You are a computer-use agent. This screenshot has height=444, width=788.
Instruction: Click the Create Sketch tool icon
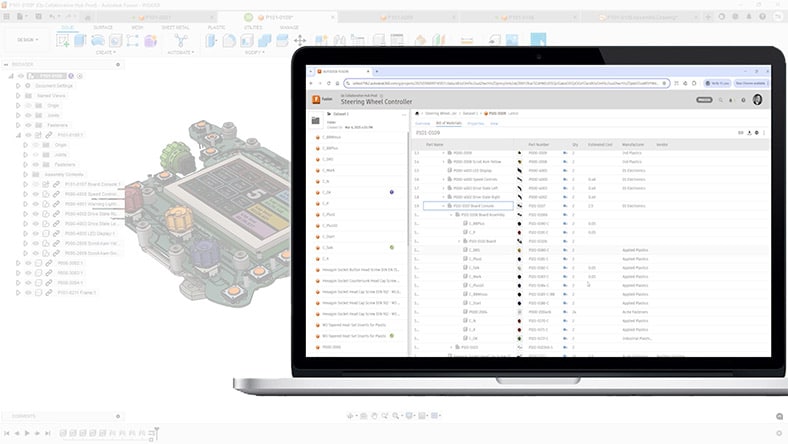pyautogui.click(x=66, y=40)
